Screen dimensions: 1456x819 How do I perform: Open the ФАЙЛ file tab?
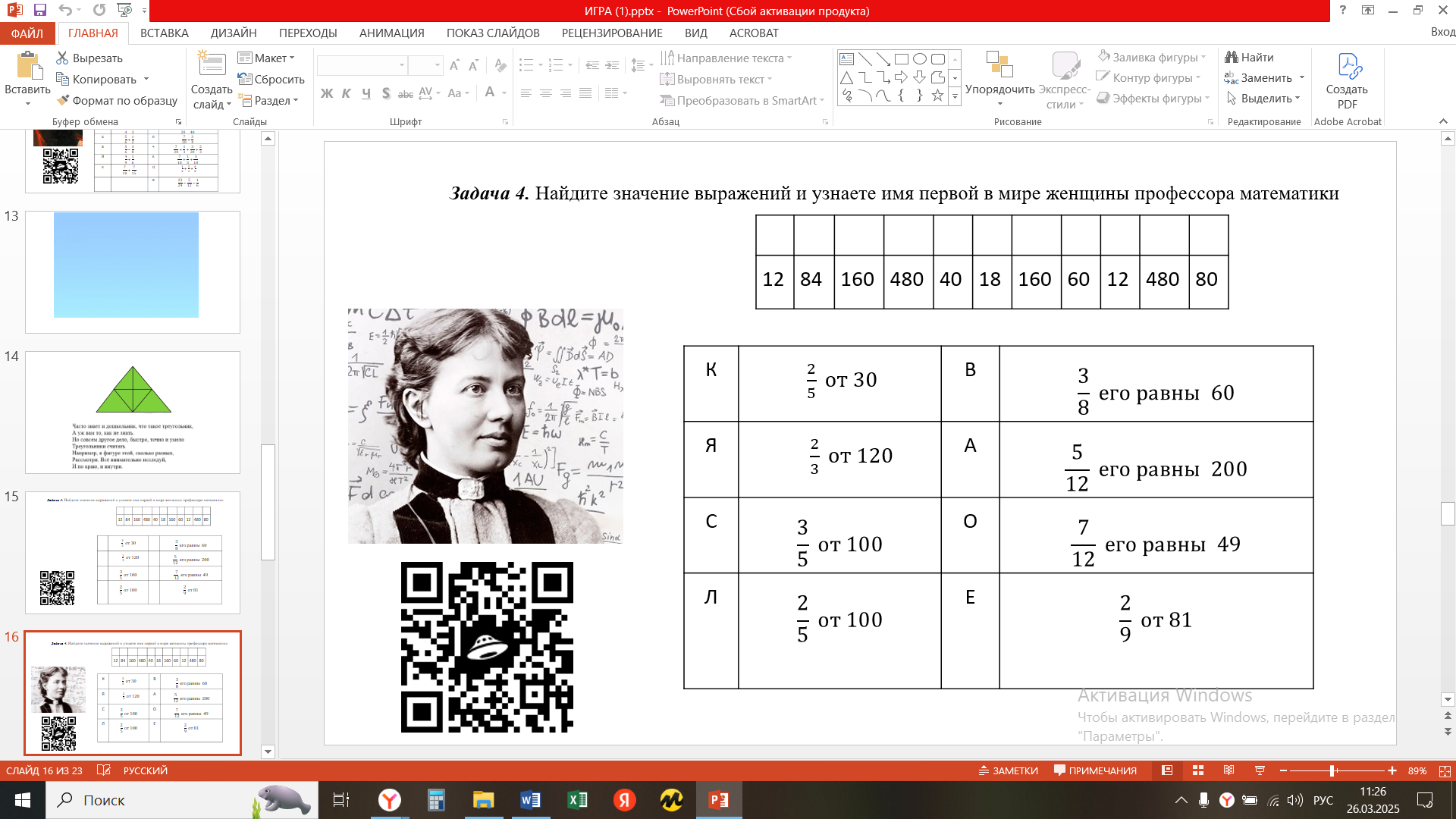(x=27, y=33)
